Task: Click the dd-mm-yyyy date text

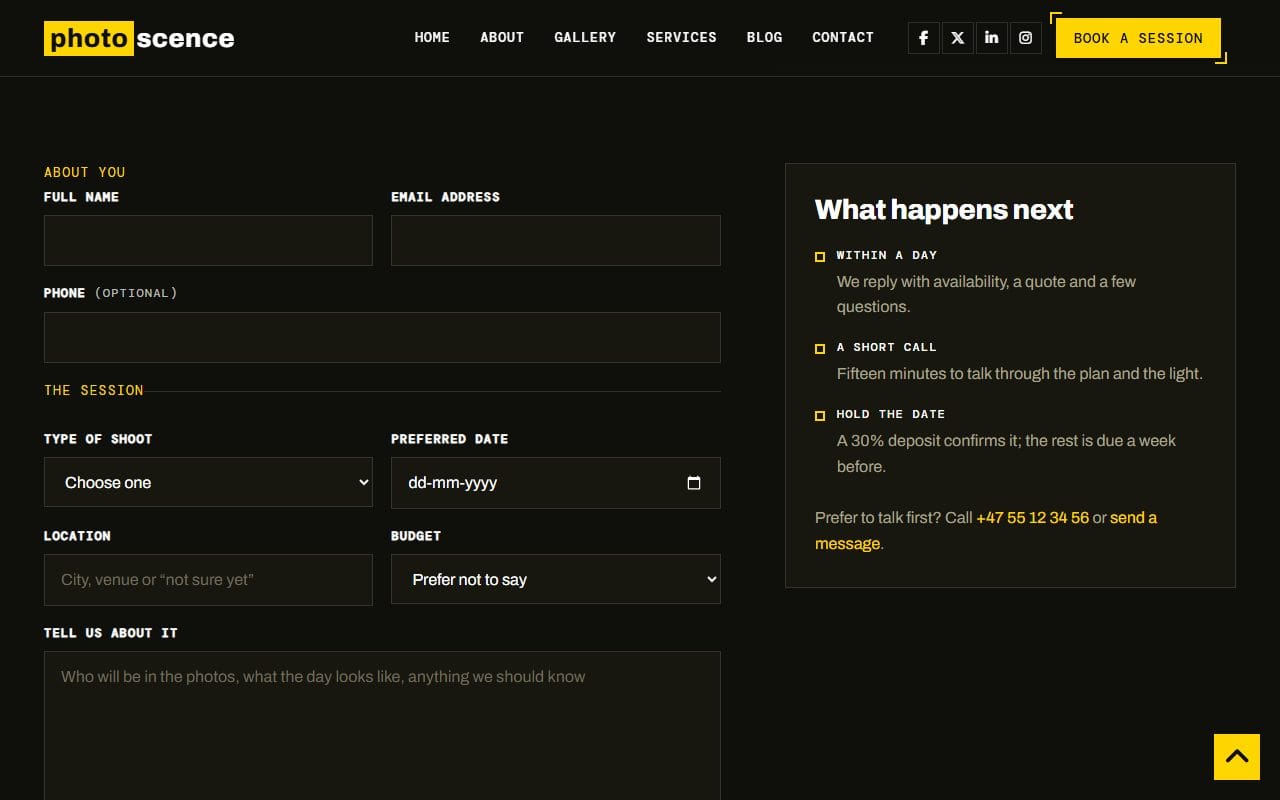Action: 452,482
